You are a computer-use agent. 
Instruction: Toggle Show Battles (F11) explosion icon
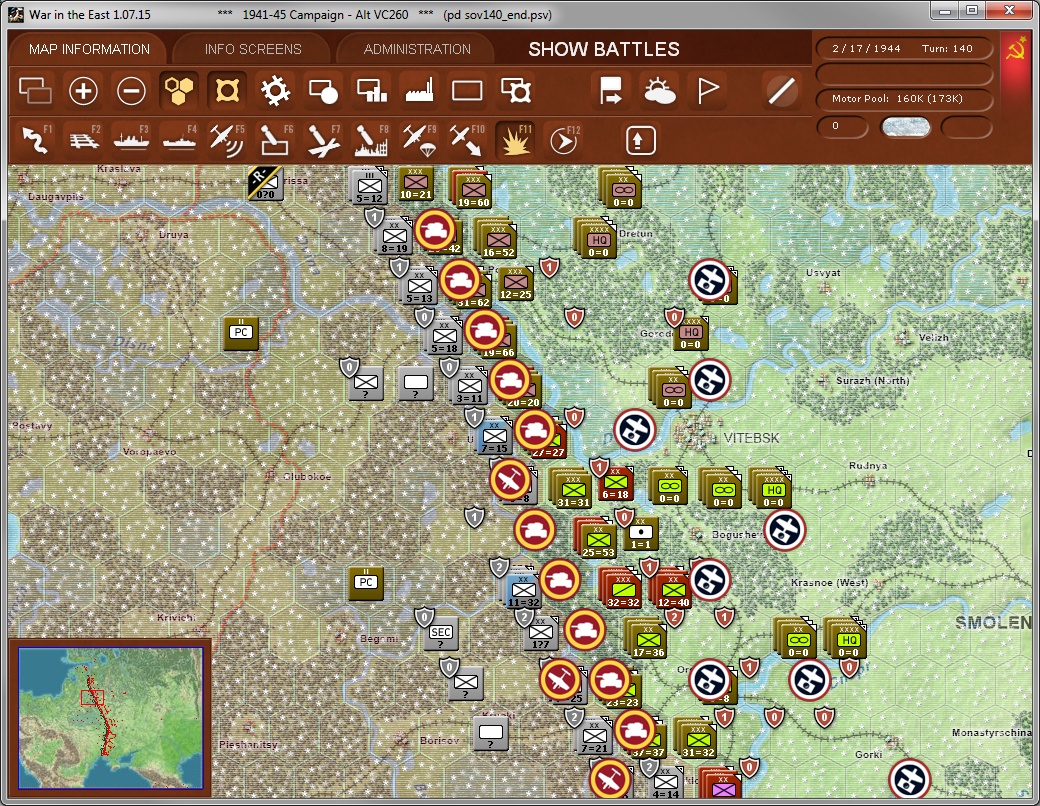click(x=515, y=139)
